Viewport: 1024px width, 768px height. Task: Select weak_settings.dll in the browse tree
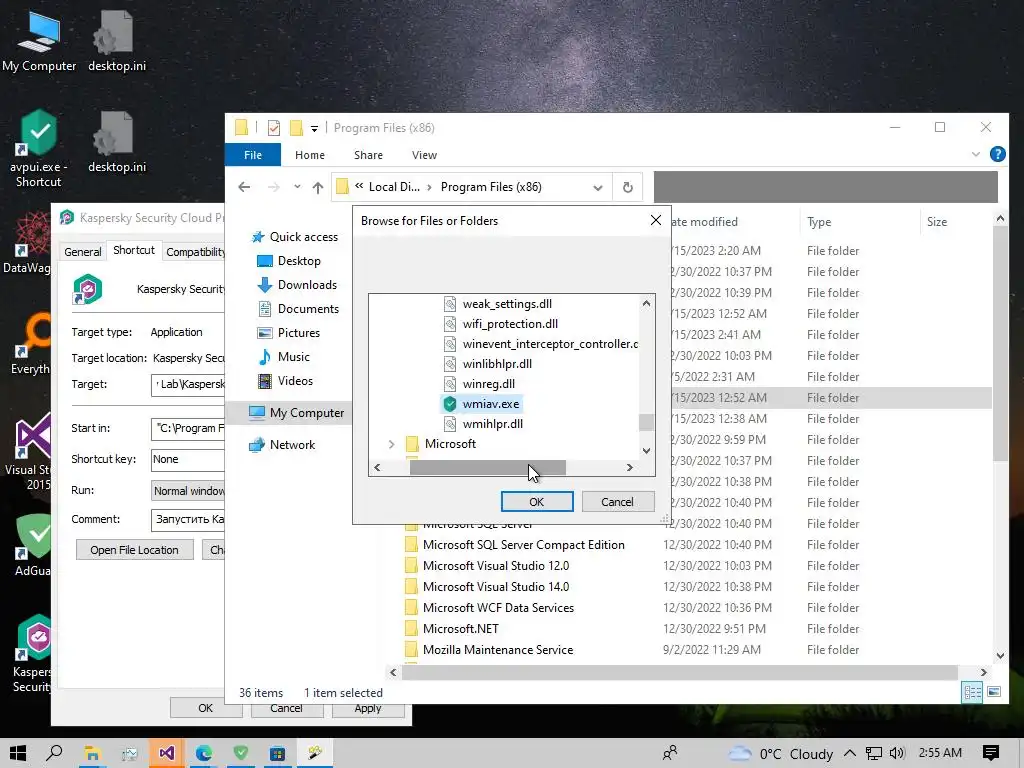point(498,304)
